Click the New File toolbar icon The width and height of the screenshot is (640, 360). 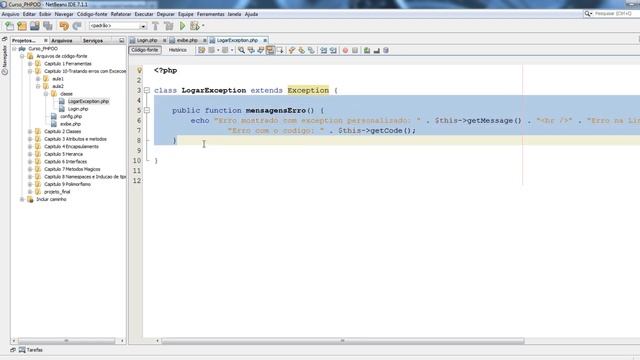point(9,26)
